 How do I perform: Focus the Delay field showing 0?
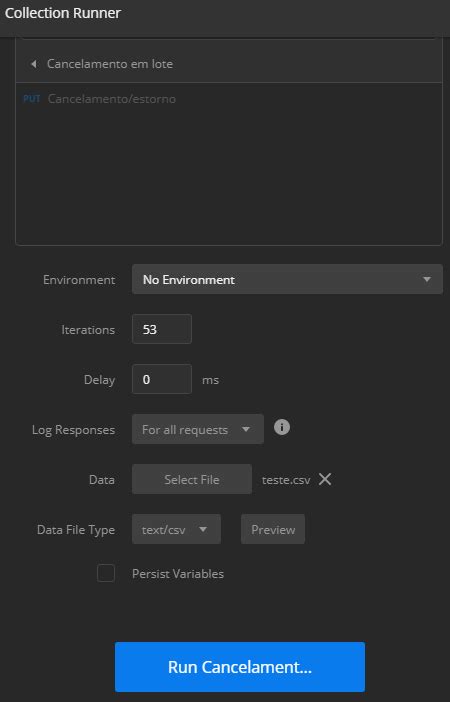(162, 379)
